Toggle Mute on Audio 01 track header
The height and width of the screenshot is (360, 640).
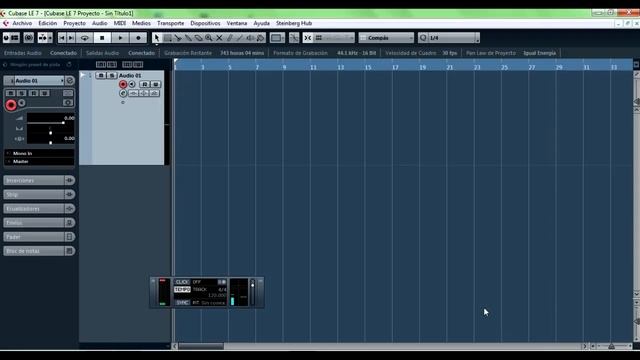coord(101,76)
